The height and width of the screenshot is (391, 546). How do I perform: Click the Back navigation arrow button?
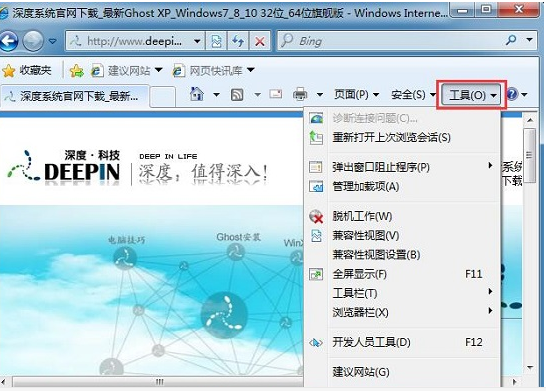8,41
